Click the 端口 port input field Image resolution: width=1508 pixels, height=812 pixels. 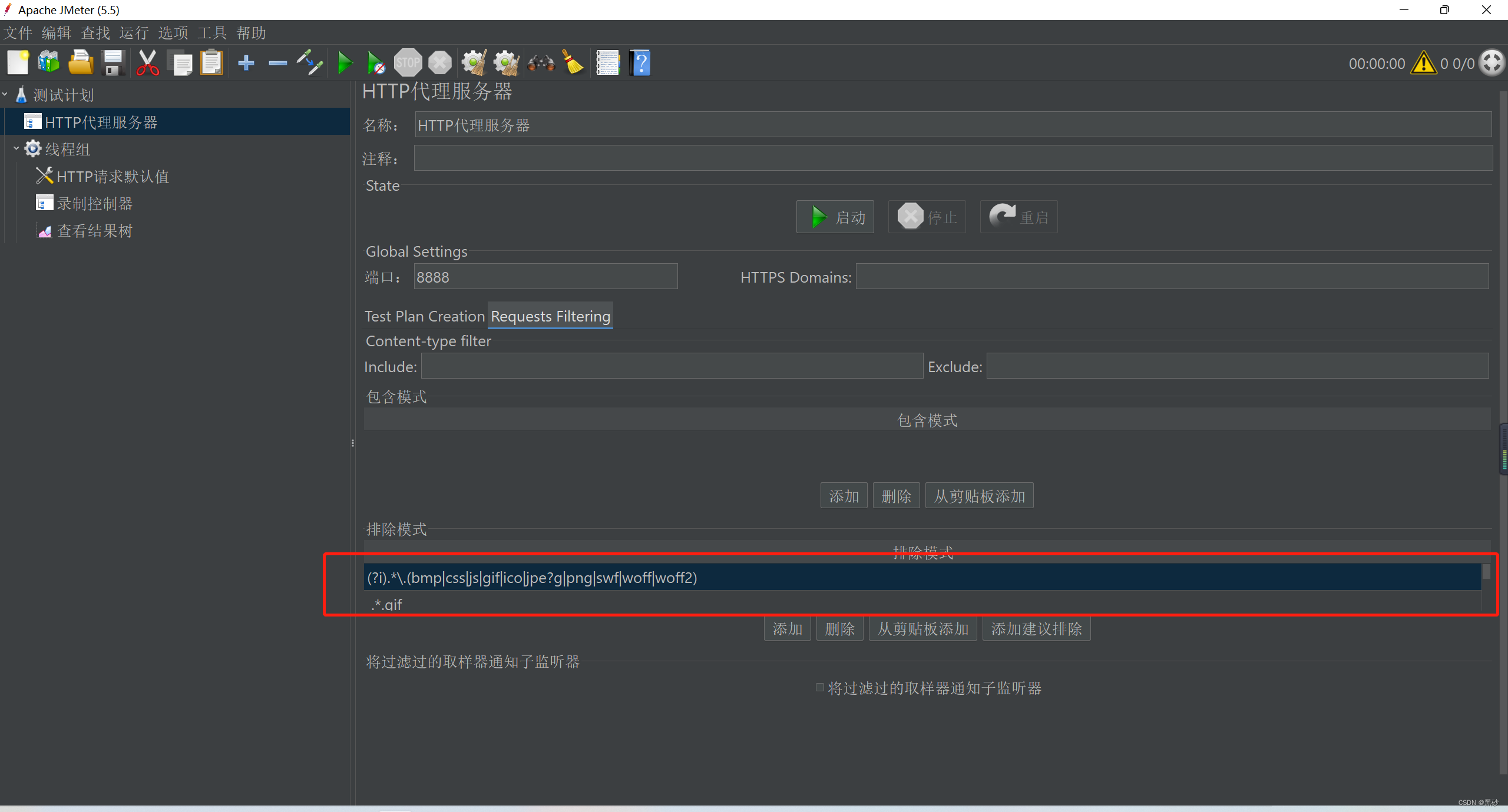(545, 277)
